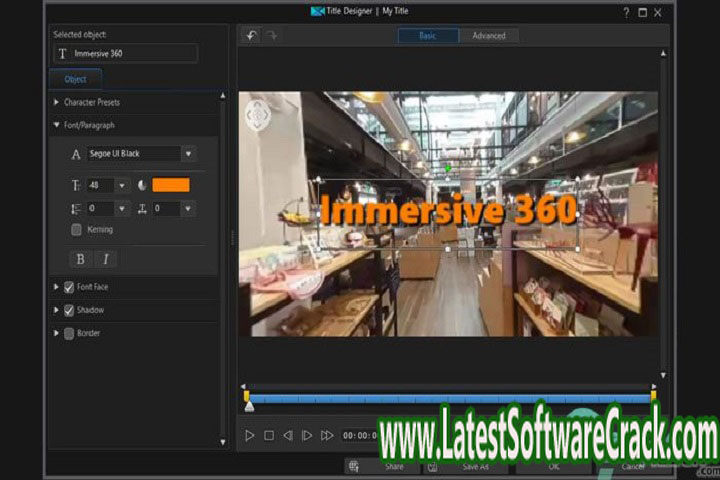Disable the Shadow checkbox
This screenshot has height=480, width=720.
point(69,310)
